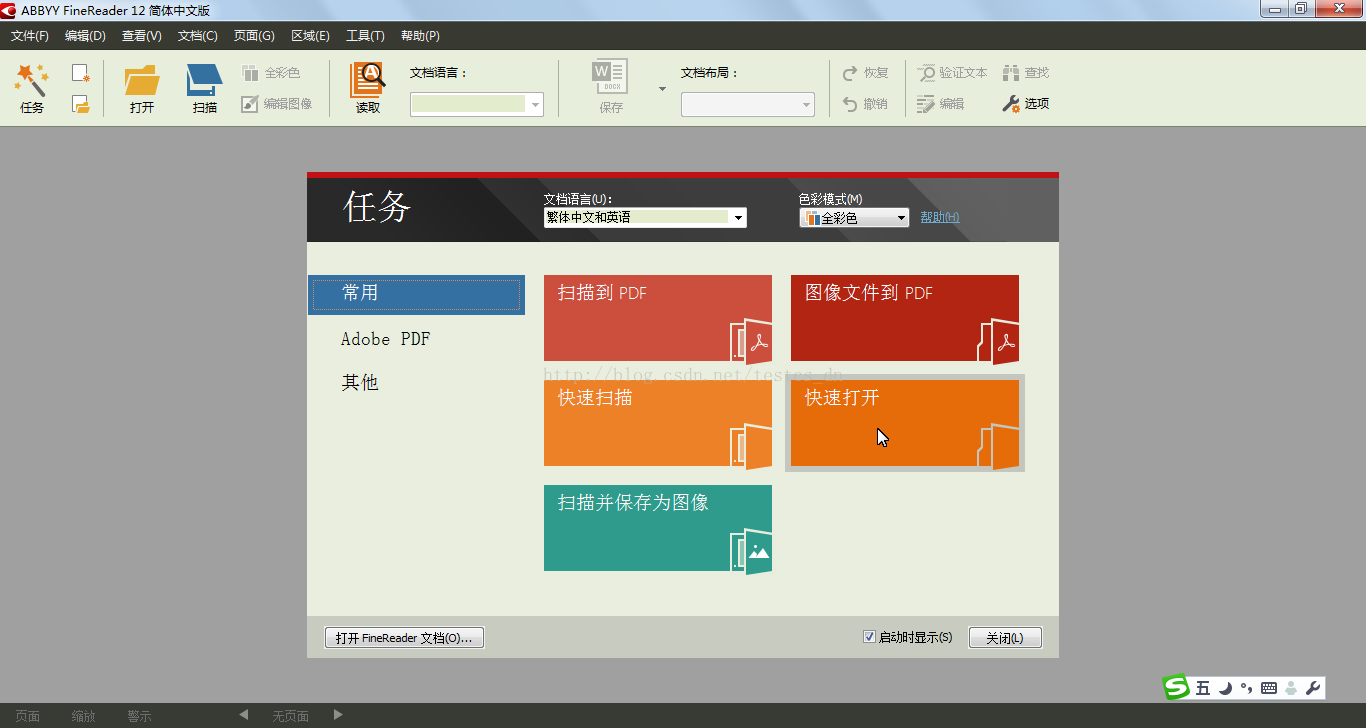
Task: Open the IME soft keyboard icon
Action: click(1269, 688)
